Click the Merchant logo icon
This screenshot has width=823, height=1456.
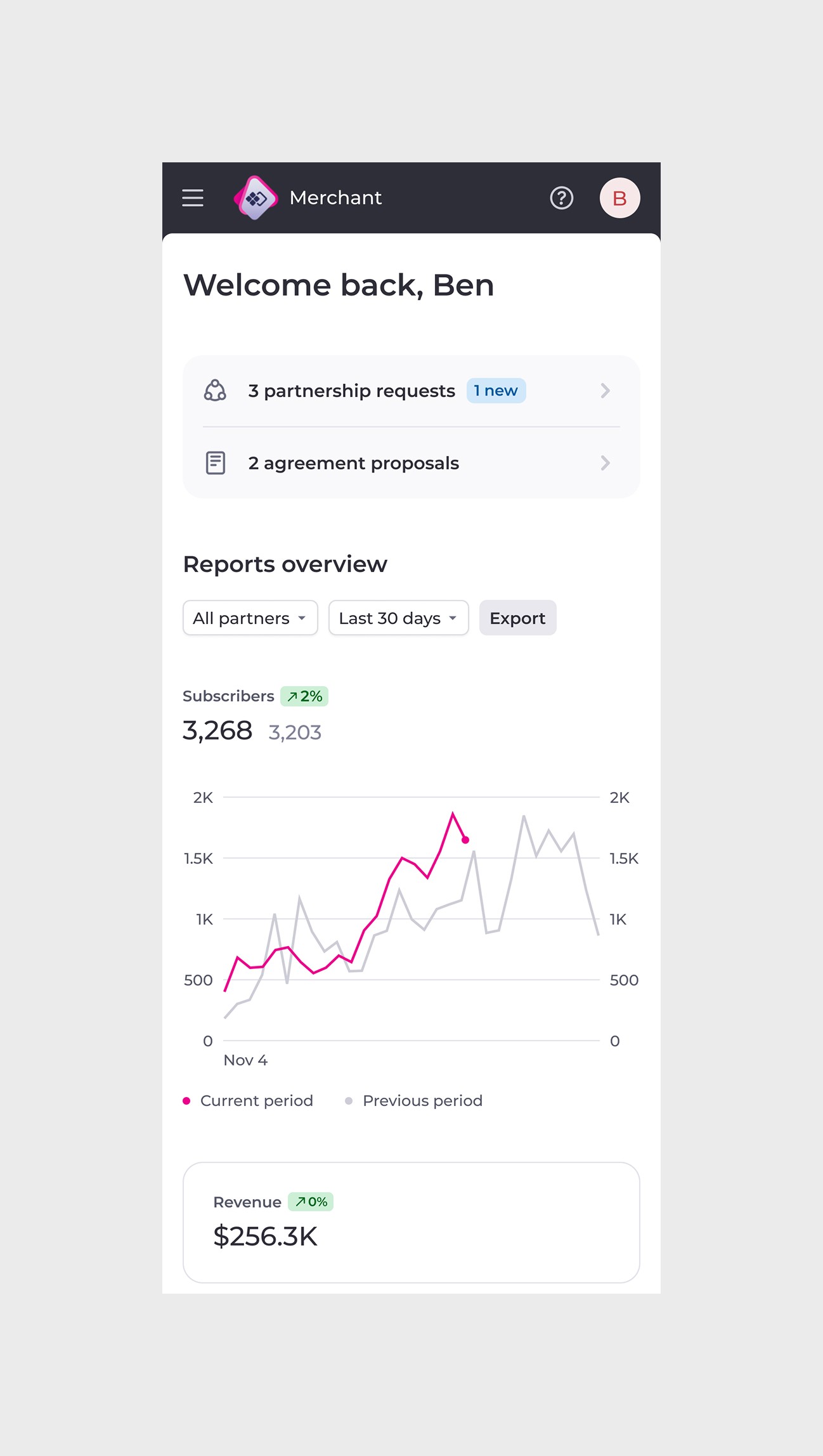(256, 198)
